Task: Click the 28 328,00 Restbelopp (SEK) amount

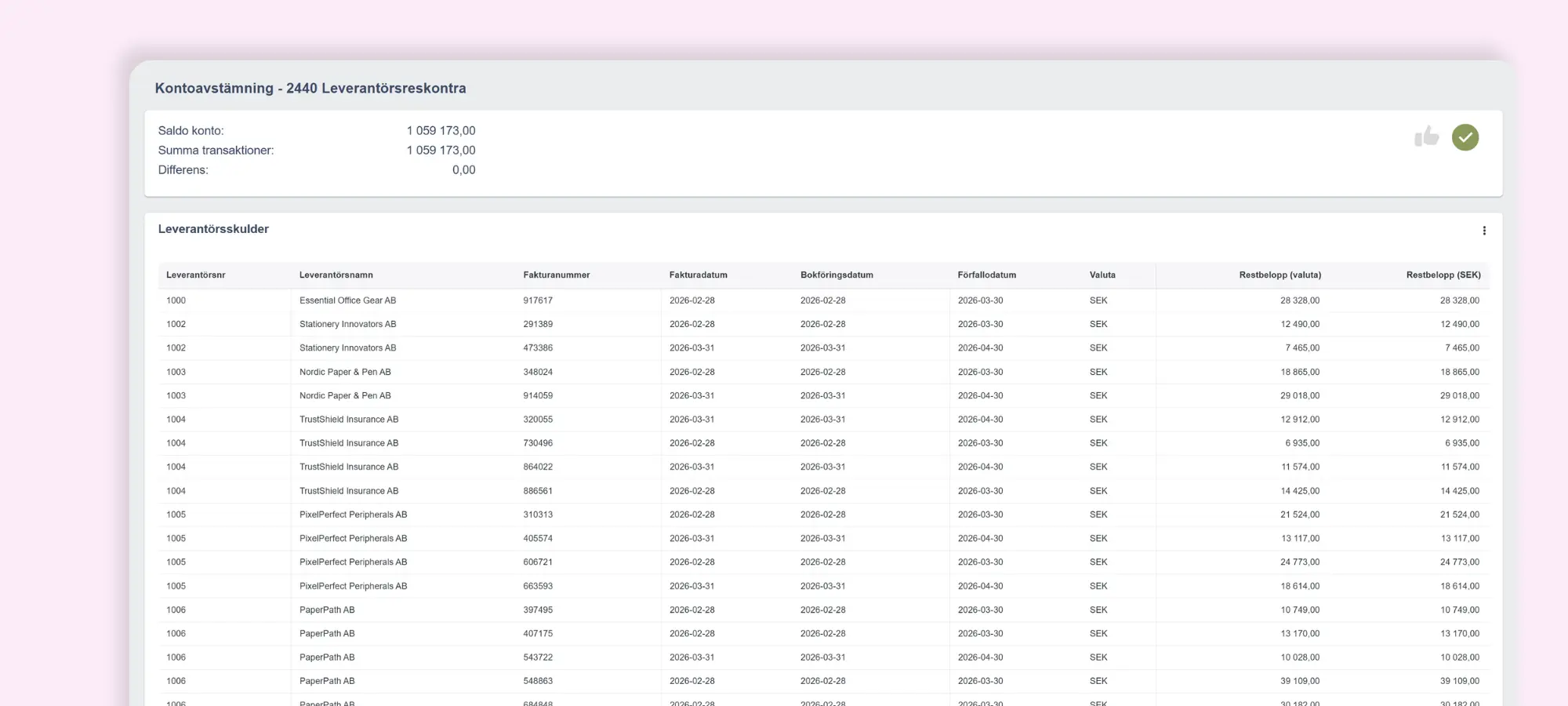Action: pyautogui.click(x=1460, y=300)
